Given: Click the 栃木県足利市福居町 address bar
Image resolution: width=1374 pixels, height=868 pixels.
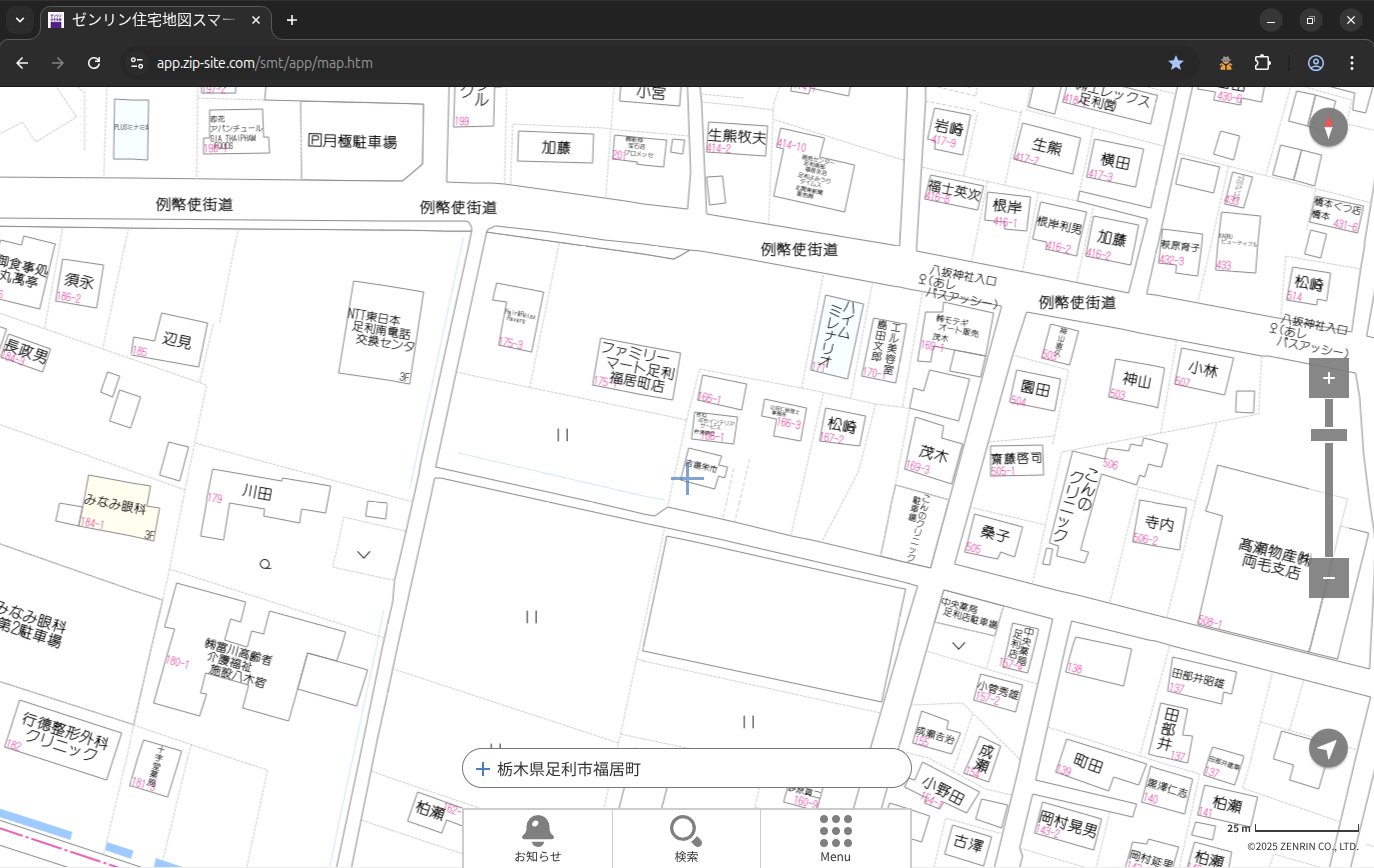Looking at the screenshot, I should pos(686,769).
